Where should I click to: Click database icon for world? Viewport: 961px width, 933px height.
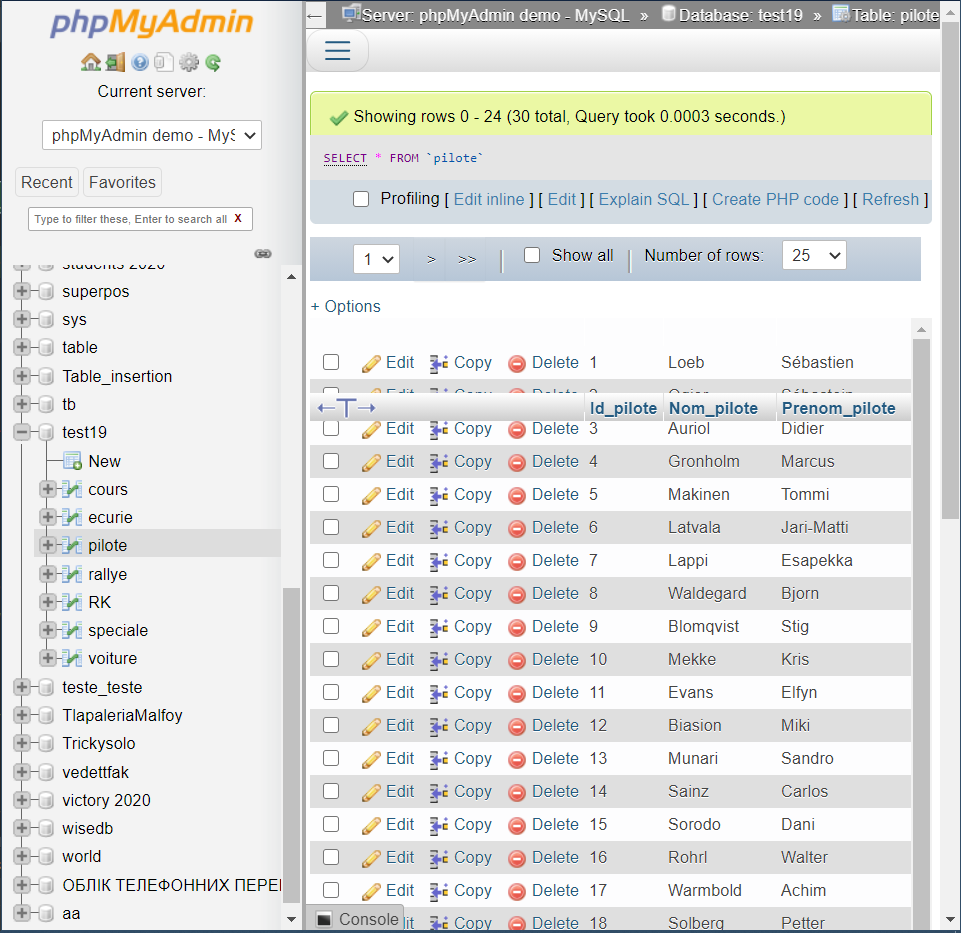tap(46, 856)
